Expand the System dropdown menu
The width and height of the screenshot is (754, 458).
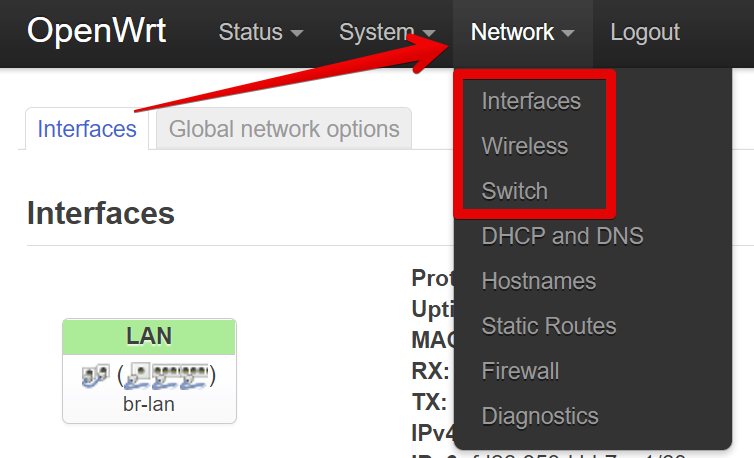pyautogui.click(x=387, y=33)
